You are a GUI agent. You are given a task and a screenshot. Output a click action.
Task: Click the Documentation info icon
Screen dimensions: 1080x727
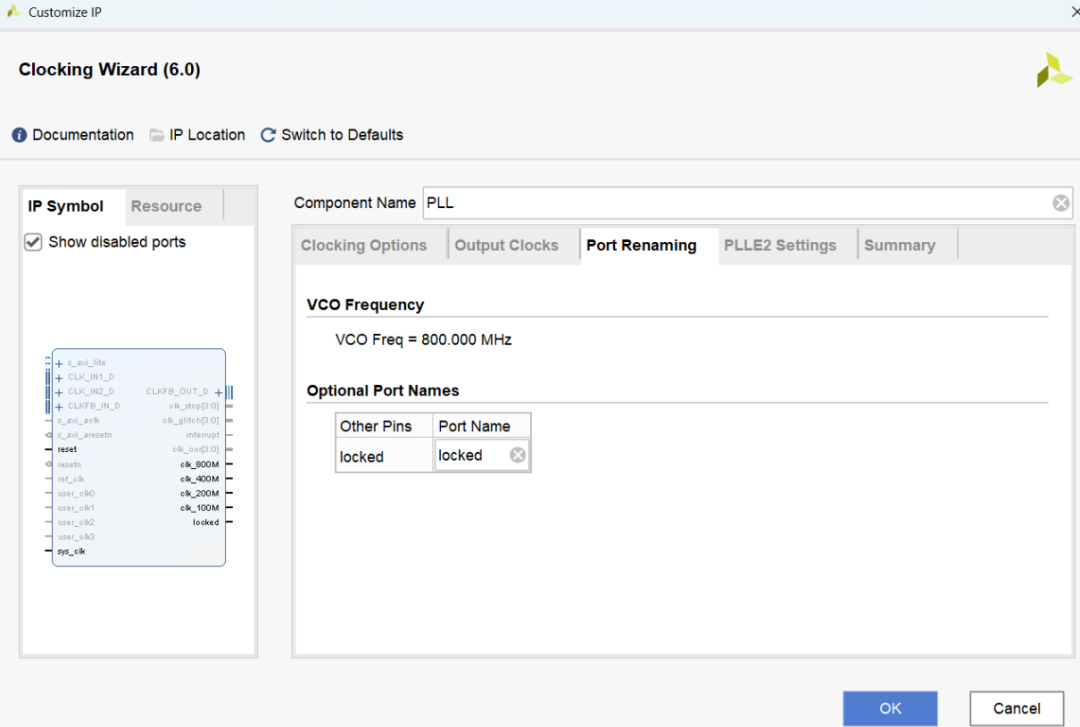[19, 135]
